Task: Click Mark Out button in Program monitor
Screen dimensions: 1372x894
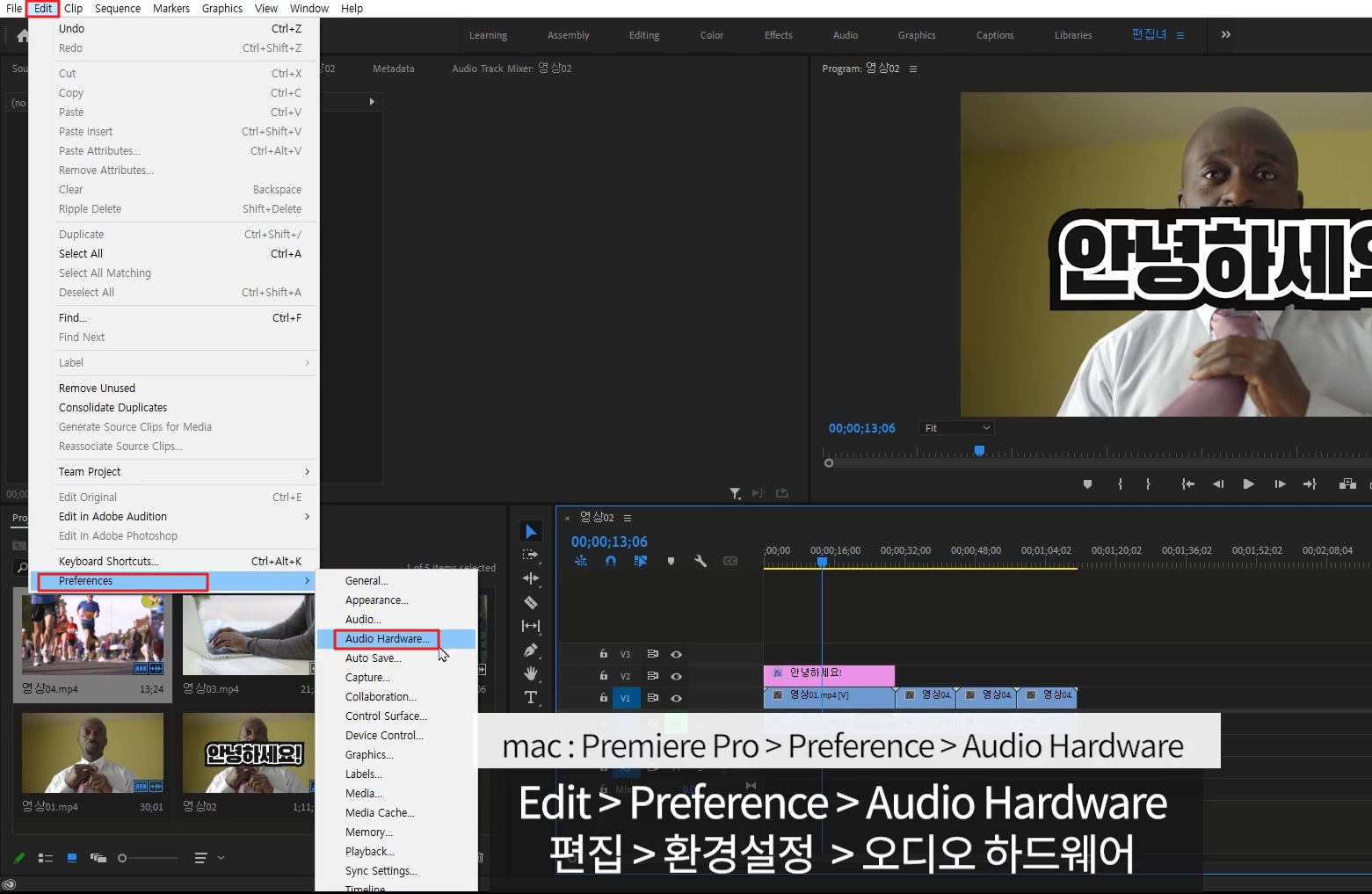Action: click(x=1148, y=484)
